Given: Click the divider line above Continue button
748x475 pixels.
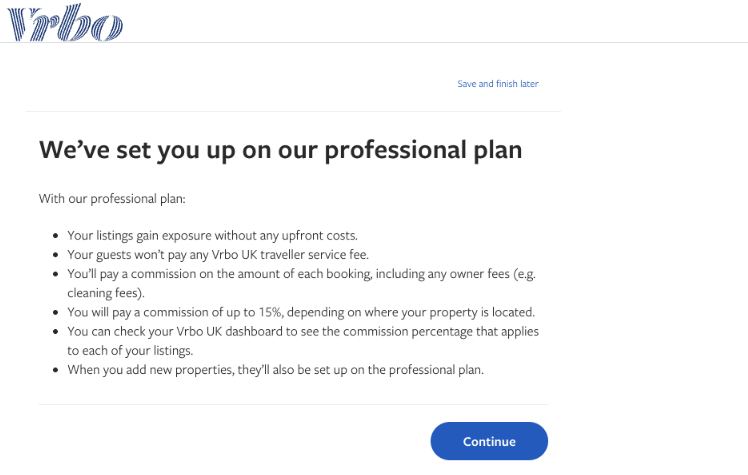Looking at the screenshot, I should 293,404.
